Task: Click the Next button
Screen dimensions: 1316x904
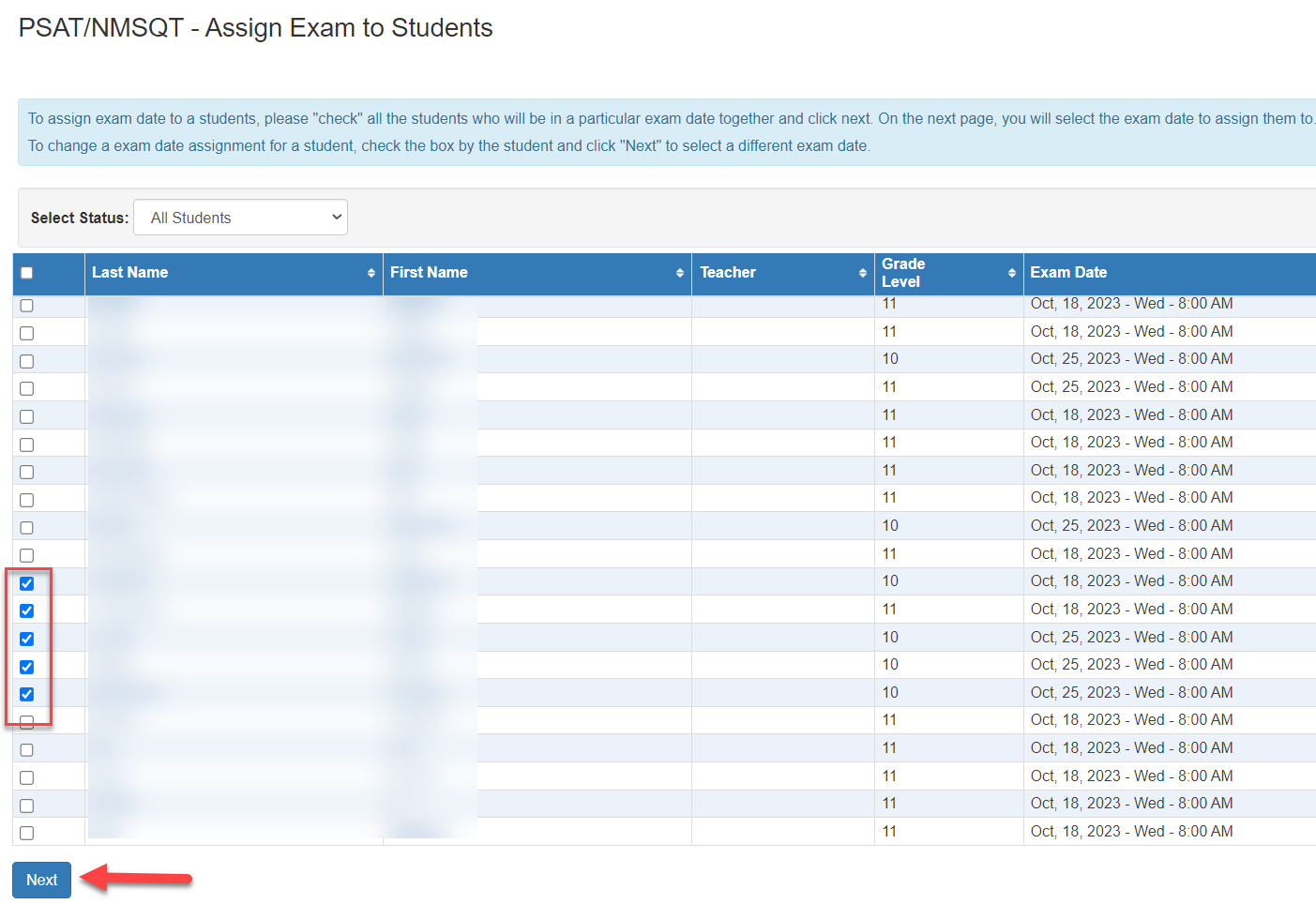Action: 41,880
